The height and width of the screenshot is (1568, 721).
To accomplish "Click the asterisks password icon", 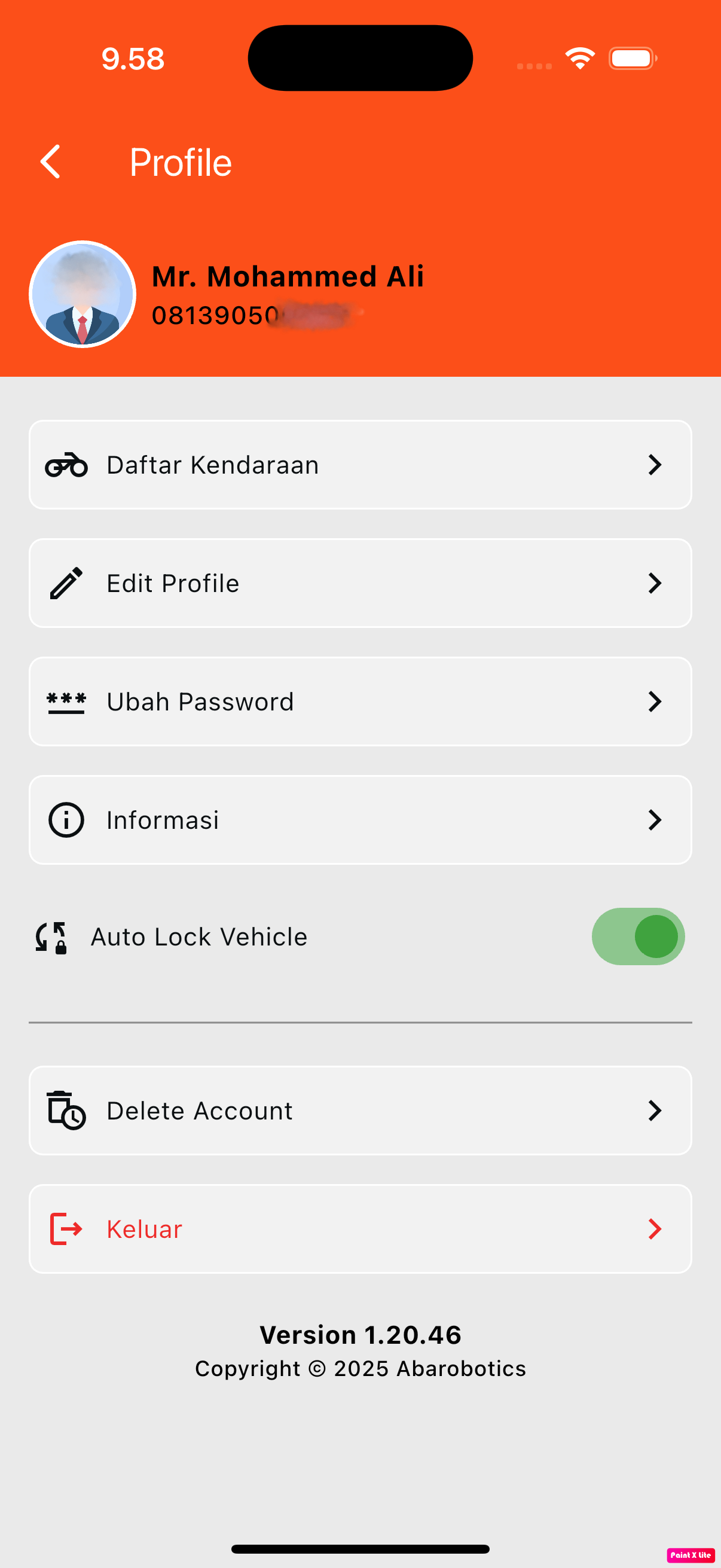I will 66,702.
